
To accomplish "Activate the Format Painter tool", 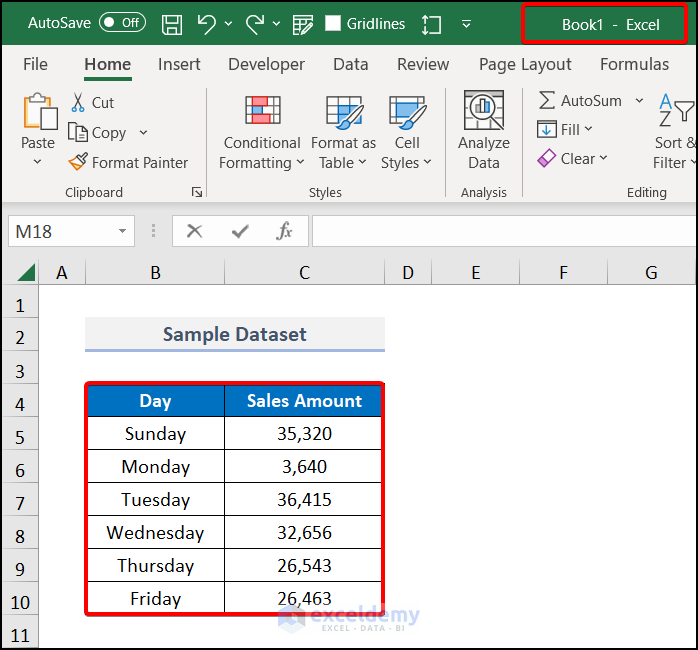I will click(x=127, y=162).
